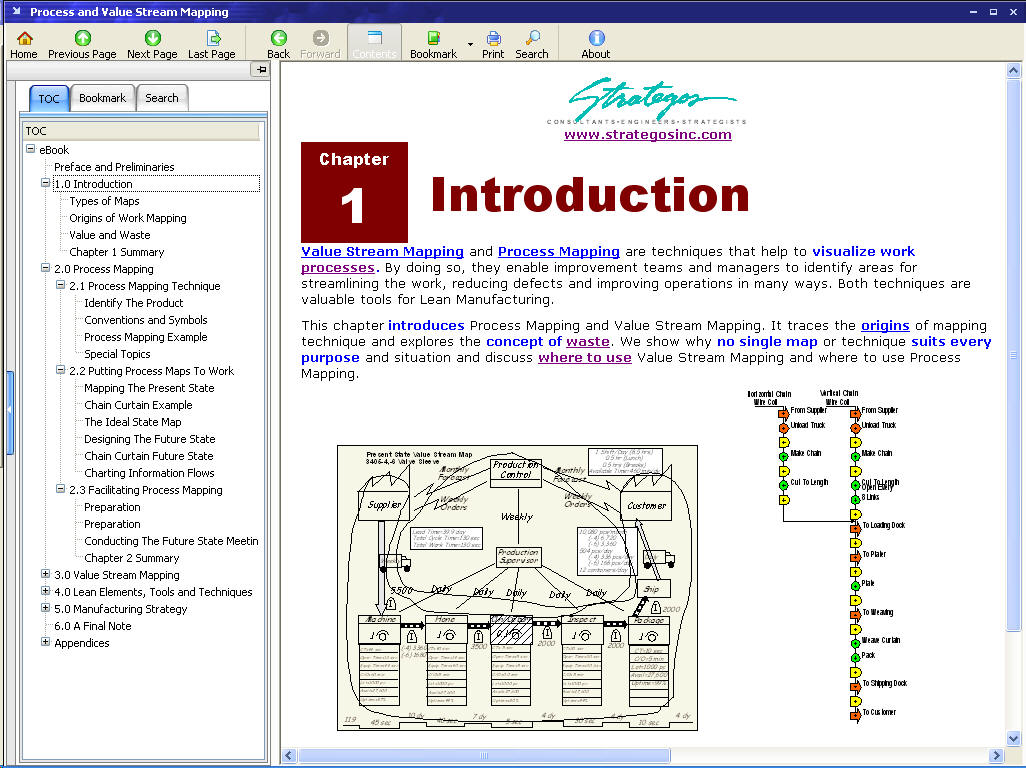Expand 5.0 Manufacturing Strategy node
Viewport: 1026px width, 768px height.
[45, 608]
